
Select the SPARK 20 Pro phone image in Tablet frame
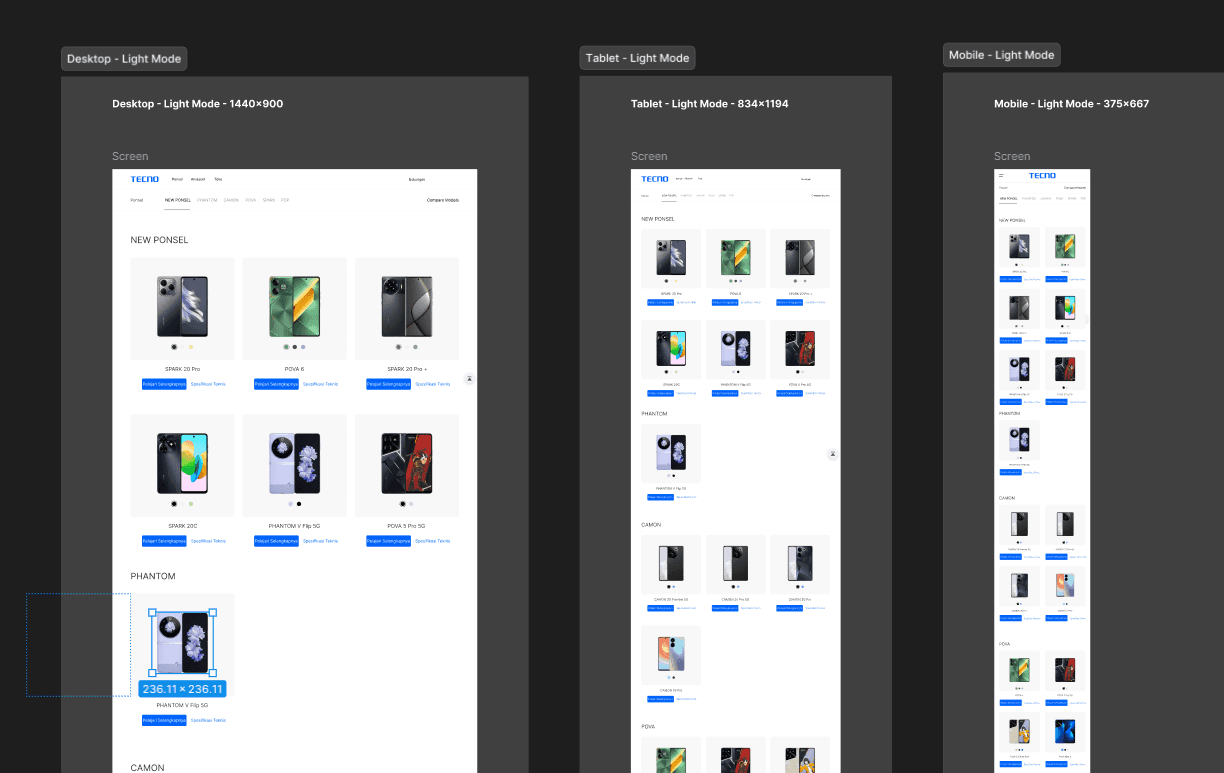tap(671, 258)
